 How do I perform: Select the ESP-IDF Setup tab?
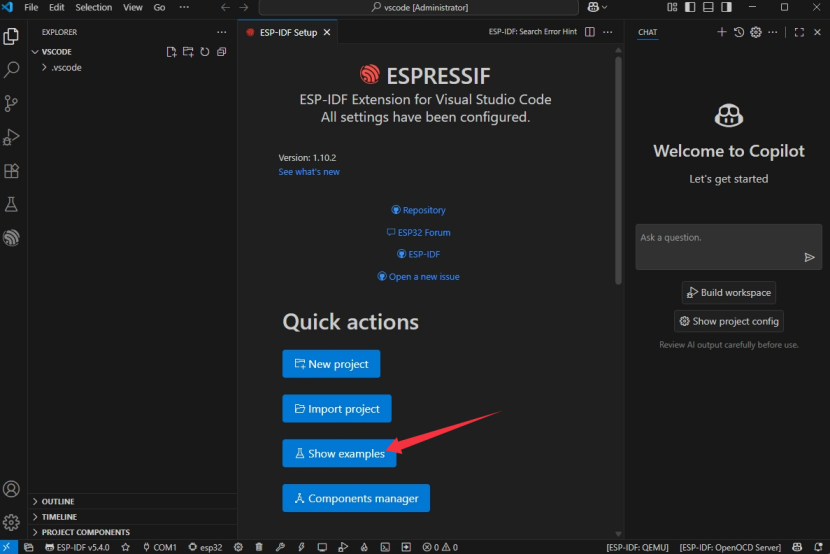click(x=288, y=32)
